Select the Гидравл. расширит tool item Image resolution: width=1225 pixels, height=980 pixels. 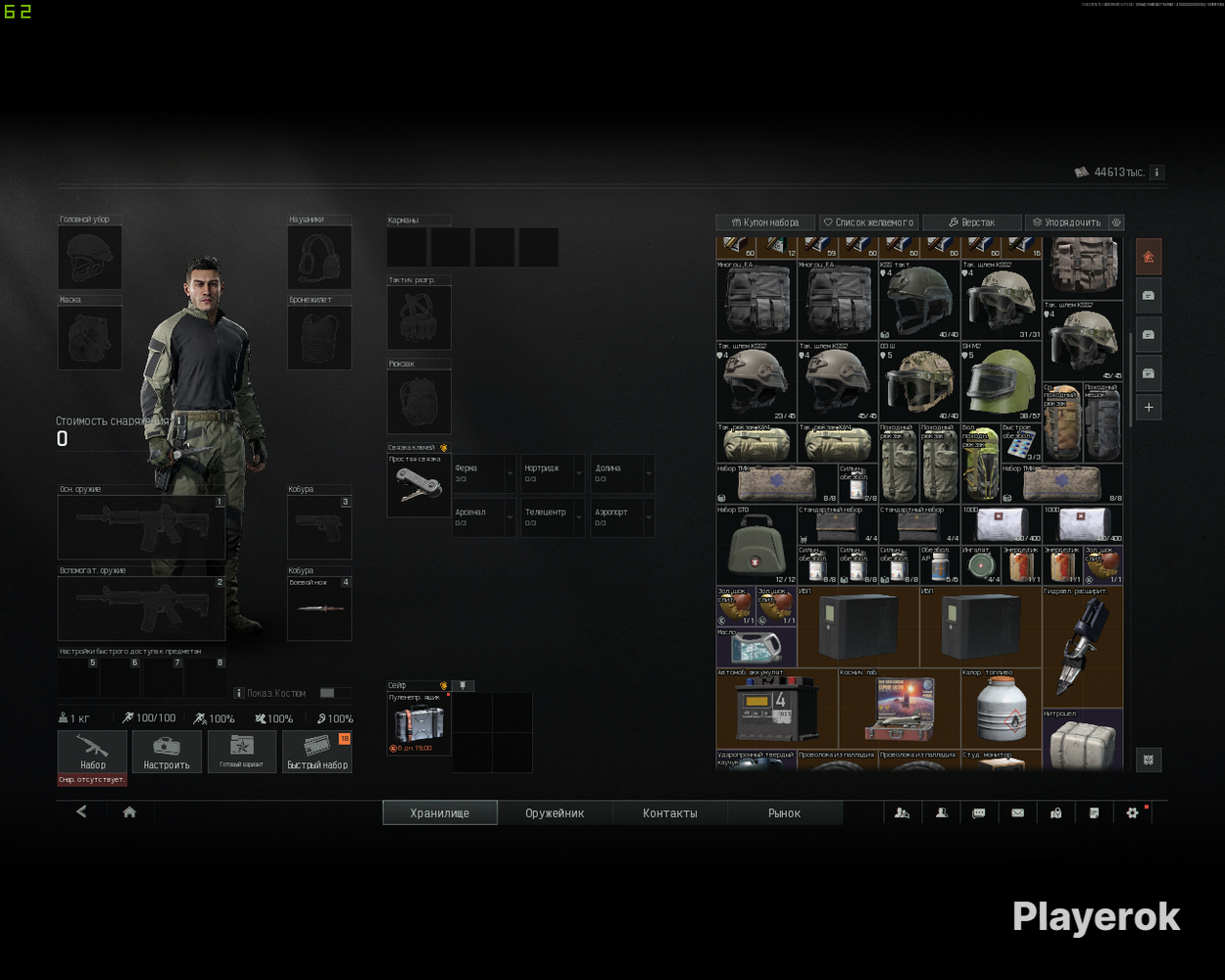[x=1083, y=647]
